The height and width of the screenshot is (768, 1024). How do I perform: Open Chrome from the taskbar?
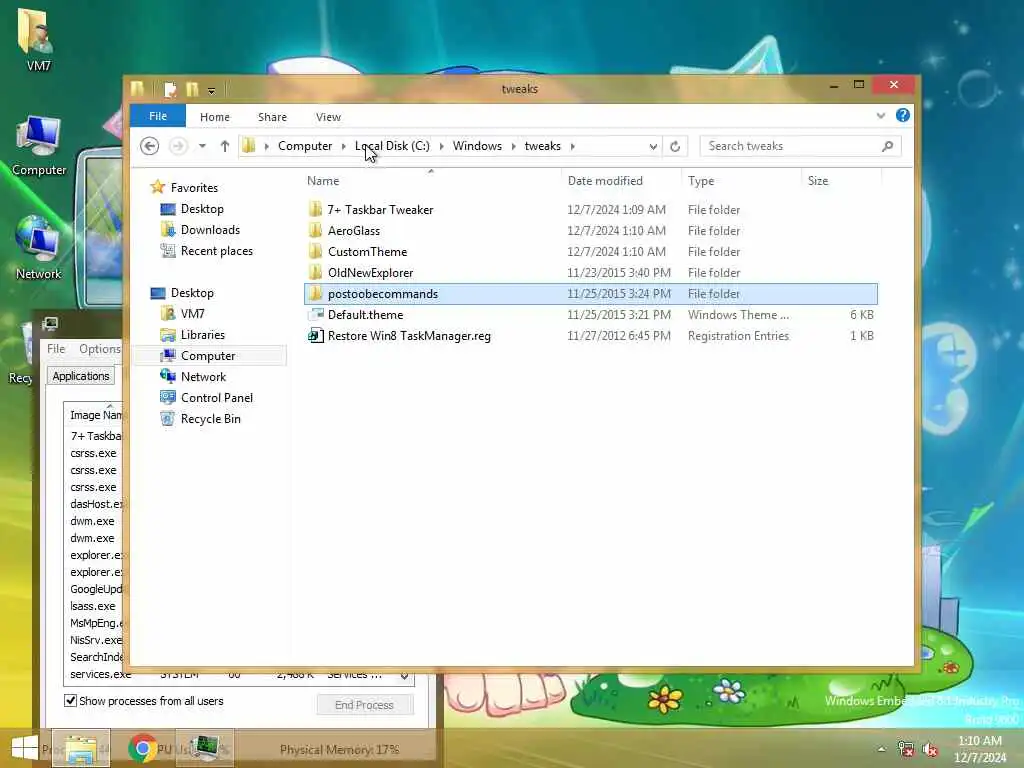click(142, 748)
